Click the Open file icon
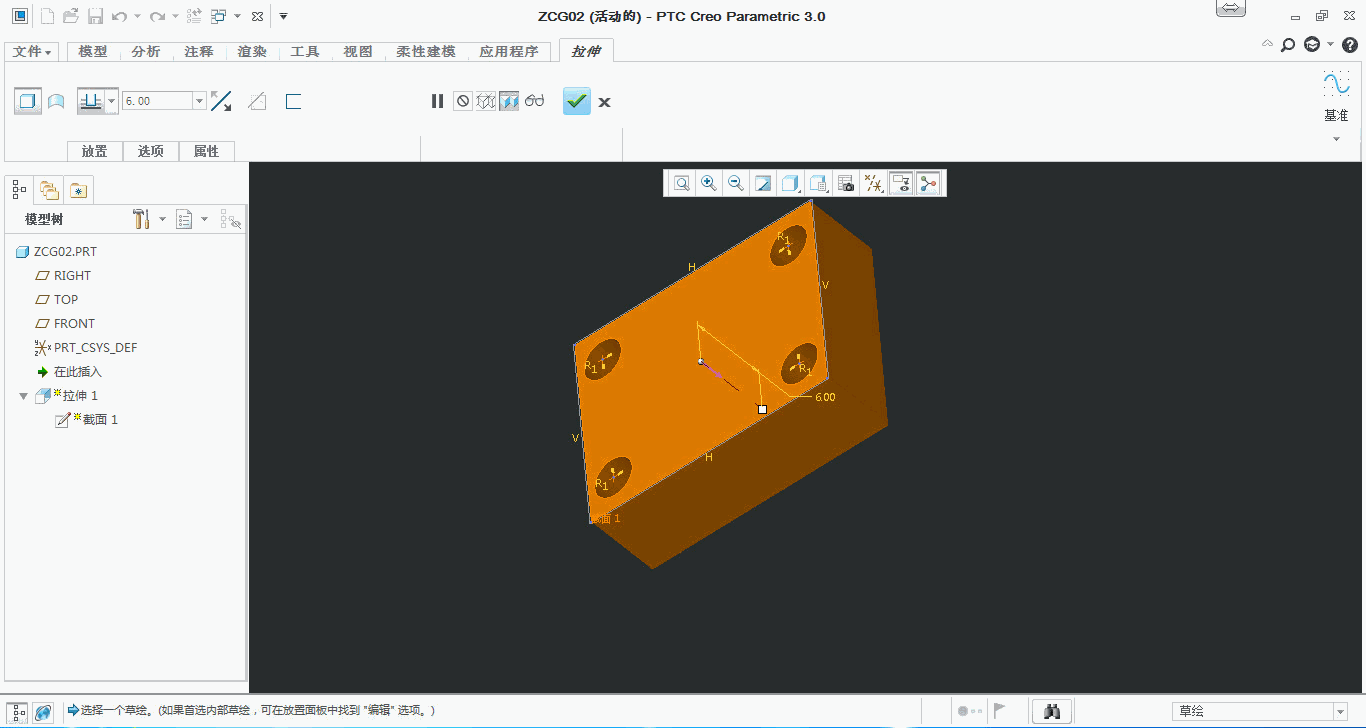Screen dimensions: 1366x728 coord(71,16)
